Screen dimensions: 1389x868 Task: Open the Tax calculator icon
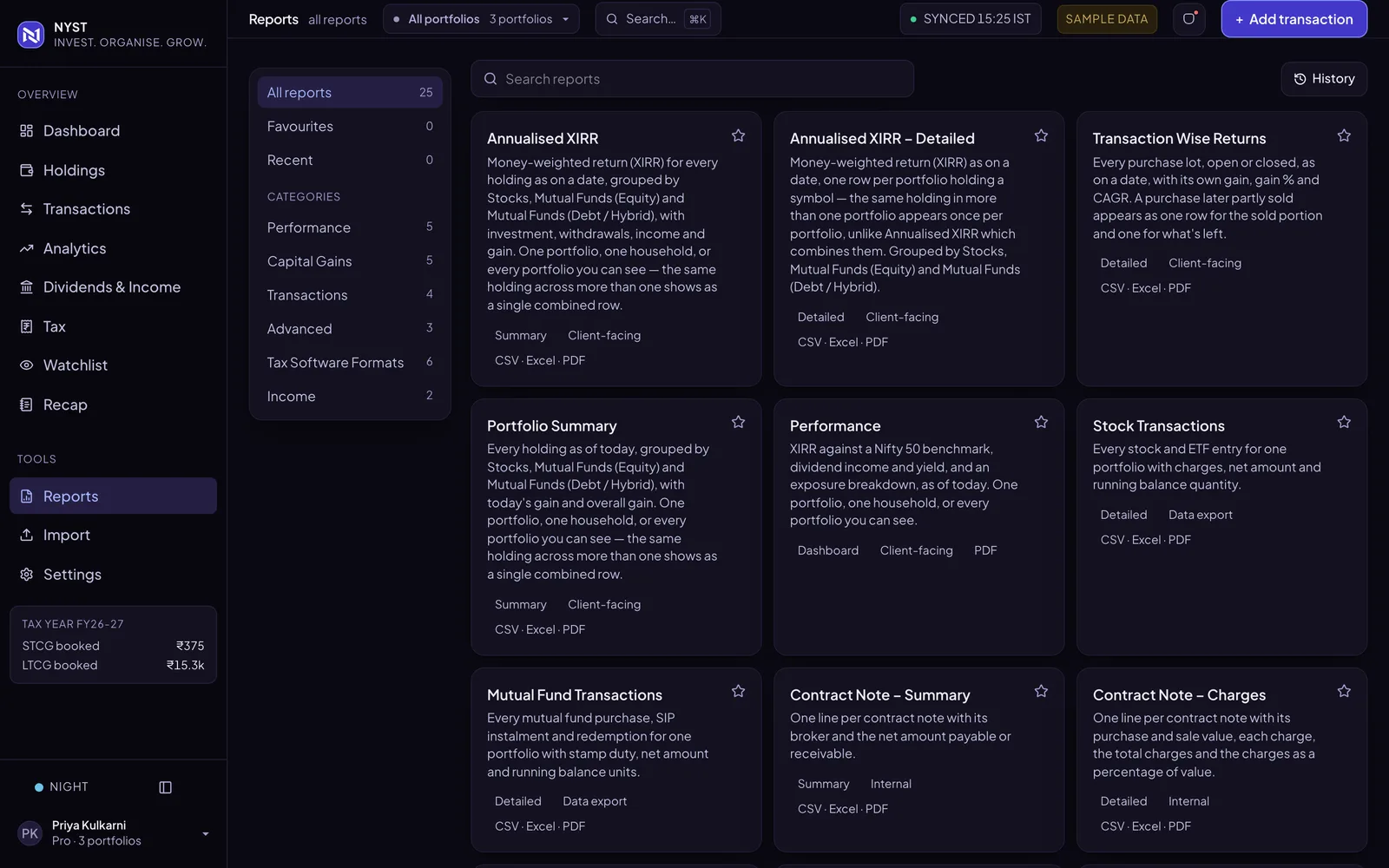point(27,326)
